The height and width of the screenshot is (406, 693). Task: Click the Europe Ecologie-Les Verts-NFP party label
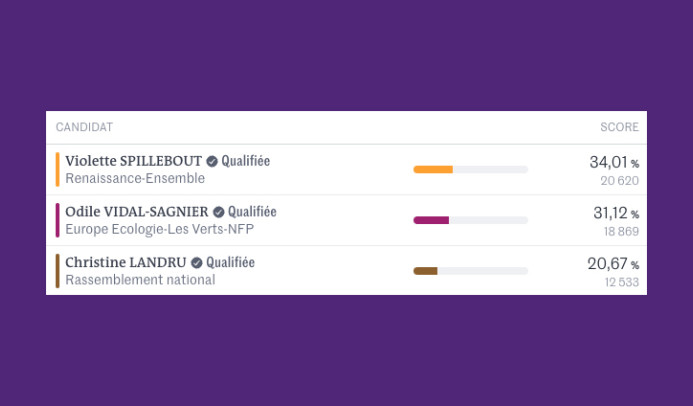pyautogui.click(x=159, y=230)
